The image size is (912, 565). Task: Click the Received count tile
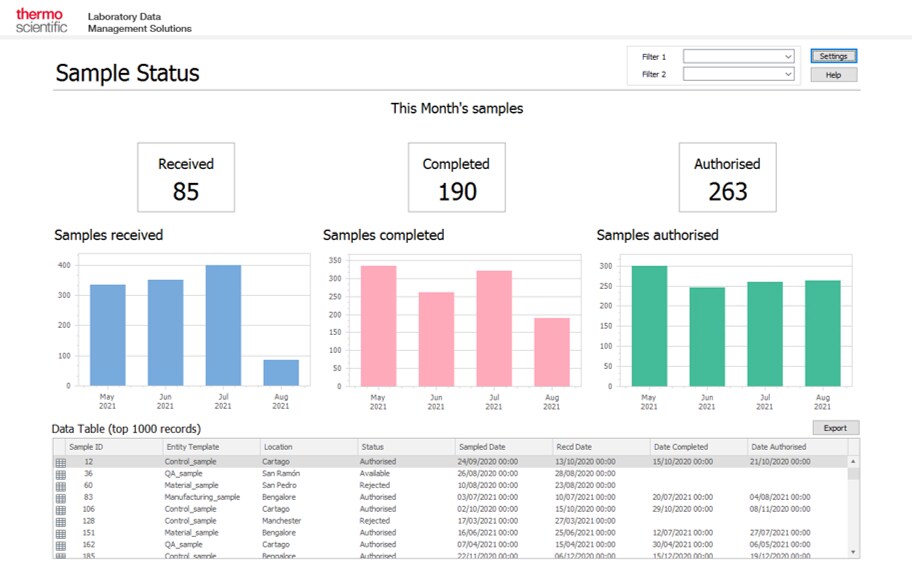pyautogui.click(x=186, y=177)
